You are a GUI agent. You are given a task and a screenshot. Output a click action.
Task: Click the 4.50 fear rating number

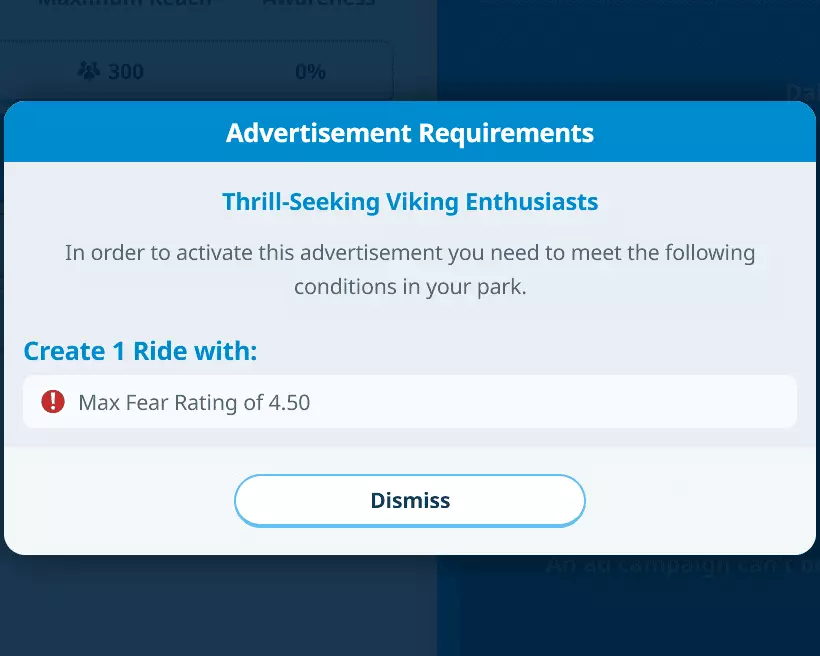[289, 403]
